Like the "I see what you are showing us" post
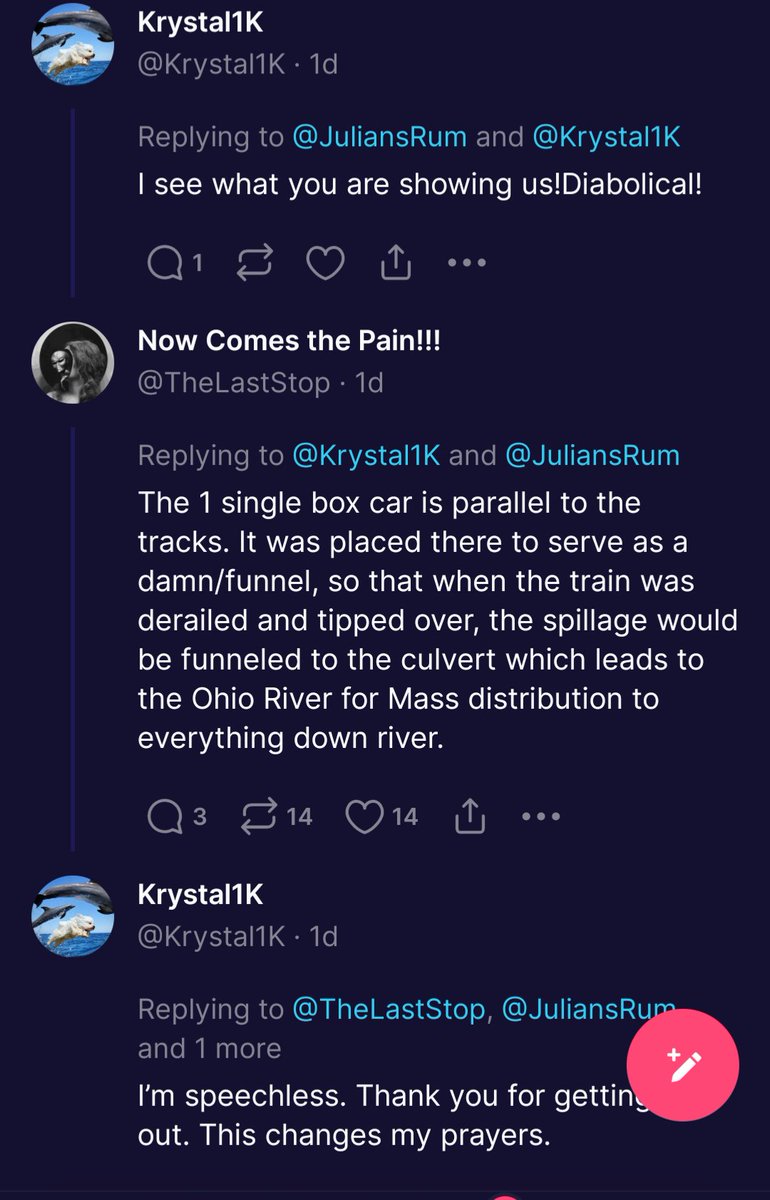 click(324, 263)
